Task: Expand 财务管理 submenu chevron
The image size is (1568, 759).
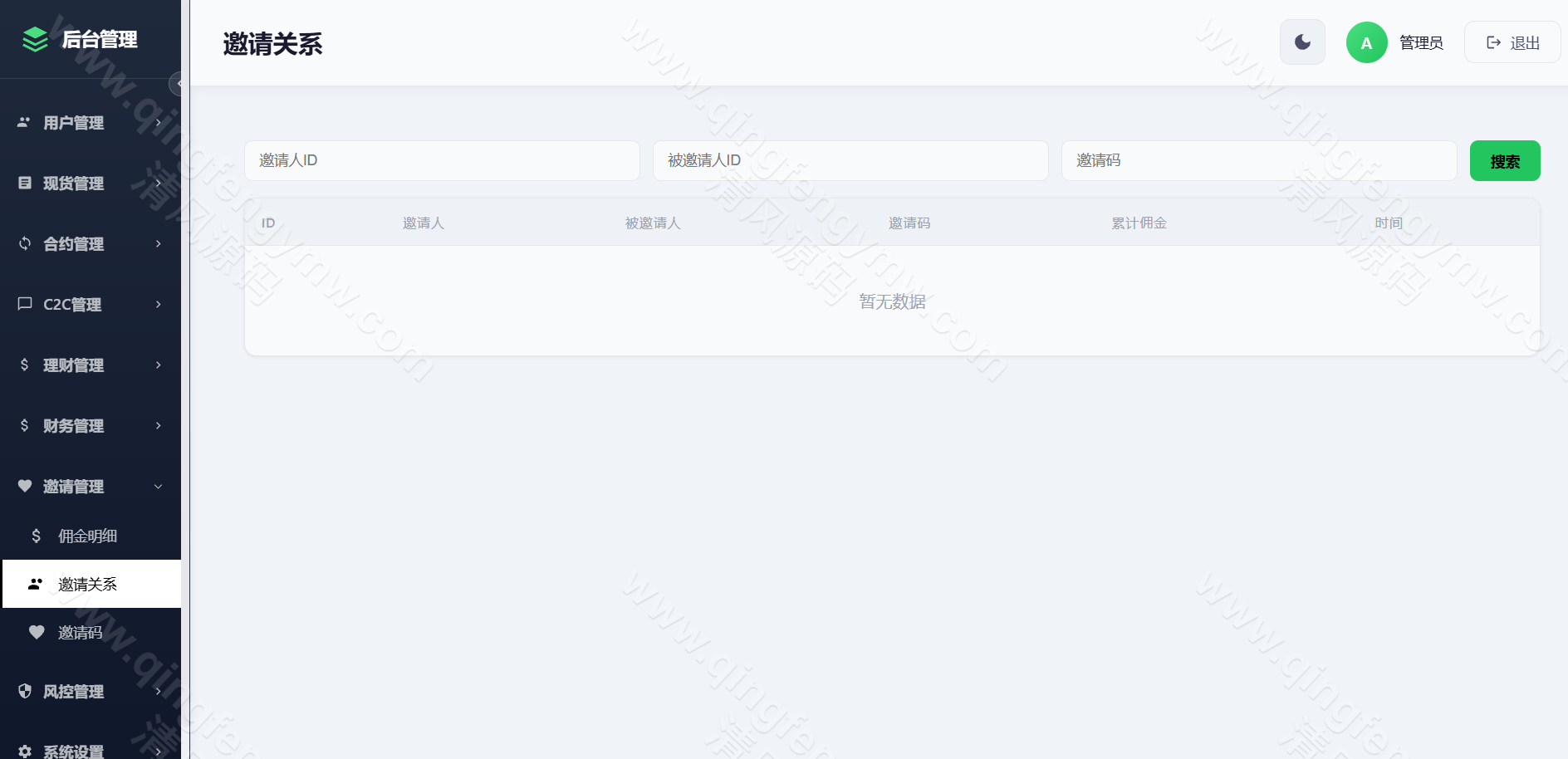Action: (158, 425)
